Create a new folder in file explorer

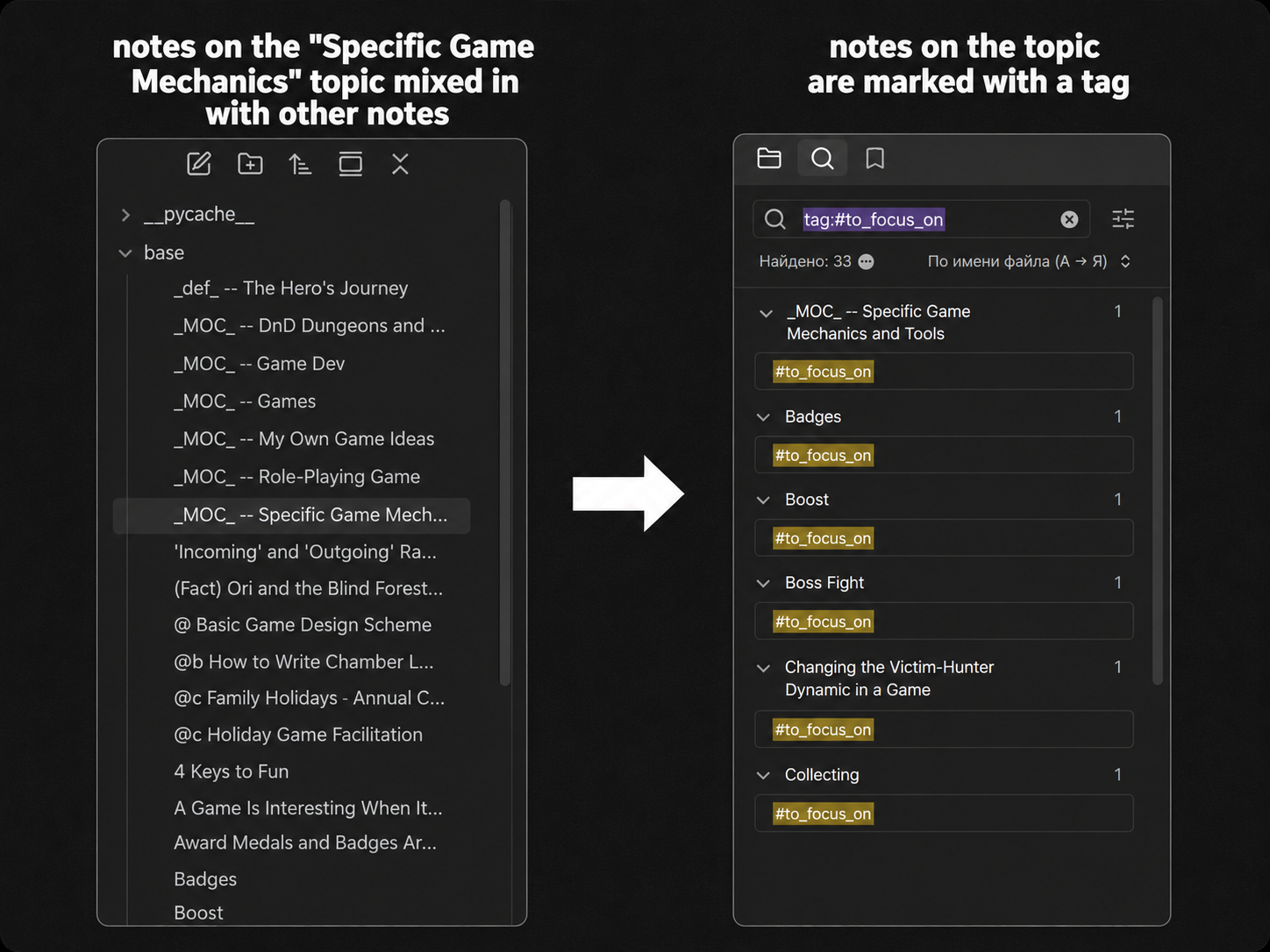click(x=250, y=164)
